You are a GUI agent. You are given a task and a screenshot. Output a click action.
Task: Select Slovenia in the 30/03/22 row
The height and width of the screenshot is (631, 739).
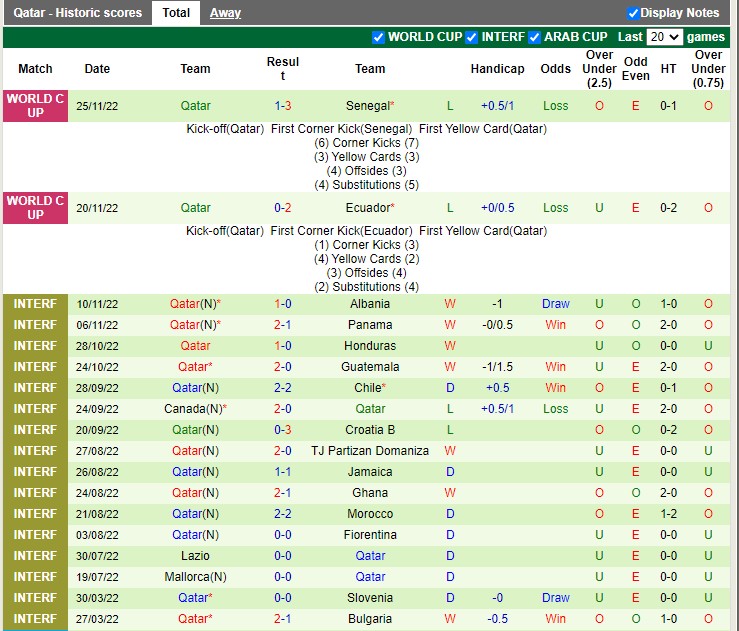pos(370,598)
